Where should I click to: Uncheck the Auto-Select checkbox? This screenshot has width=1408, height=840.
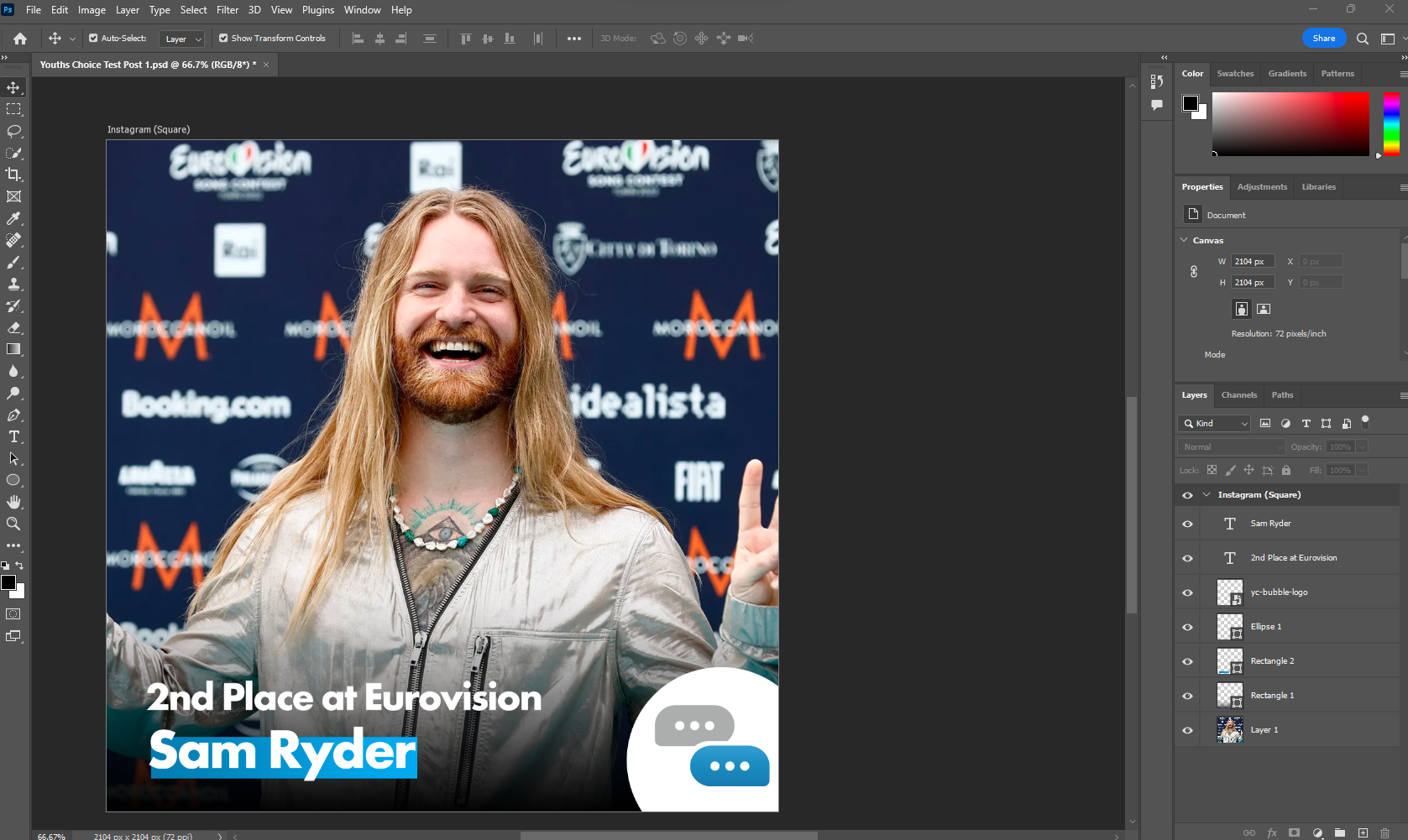93,38
